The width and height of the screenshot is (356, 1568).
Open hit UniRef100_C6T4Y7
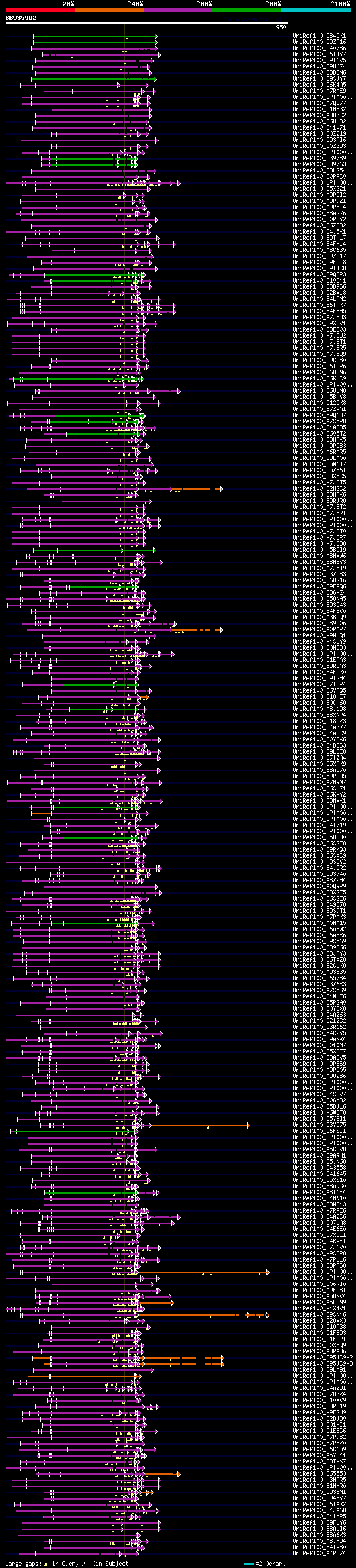pos(319,54)
